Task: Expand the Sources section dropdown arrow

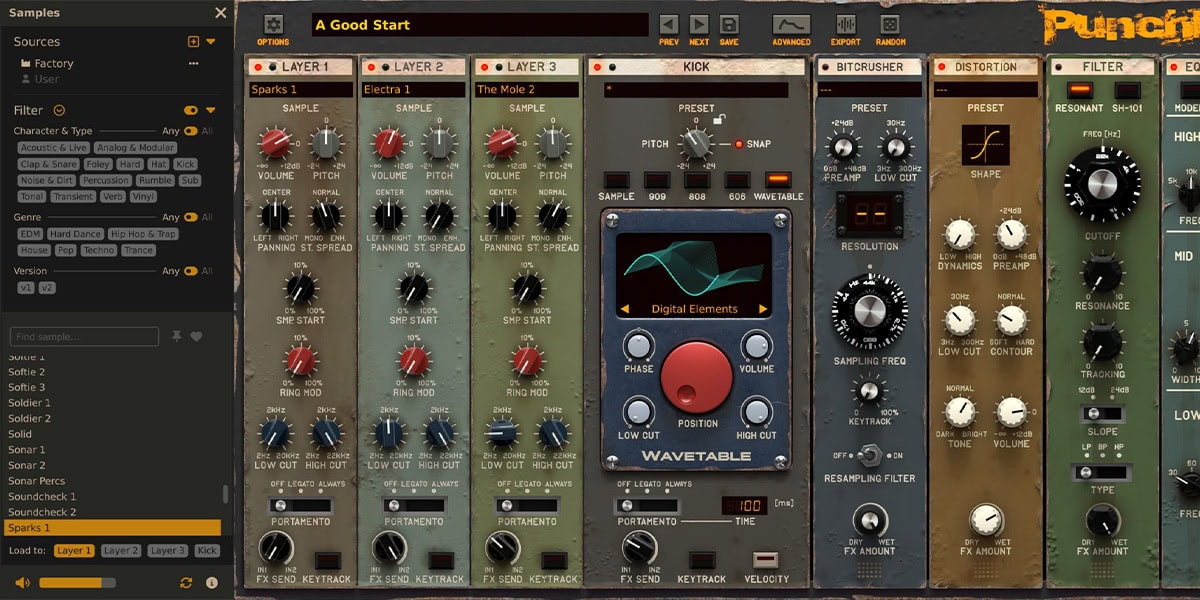Action: (211, 42)
